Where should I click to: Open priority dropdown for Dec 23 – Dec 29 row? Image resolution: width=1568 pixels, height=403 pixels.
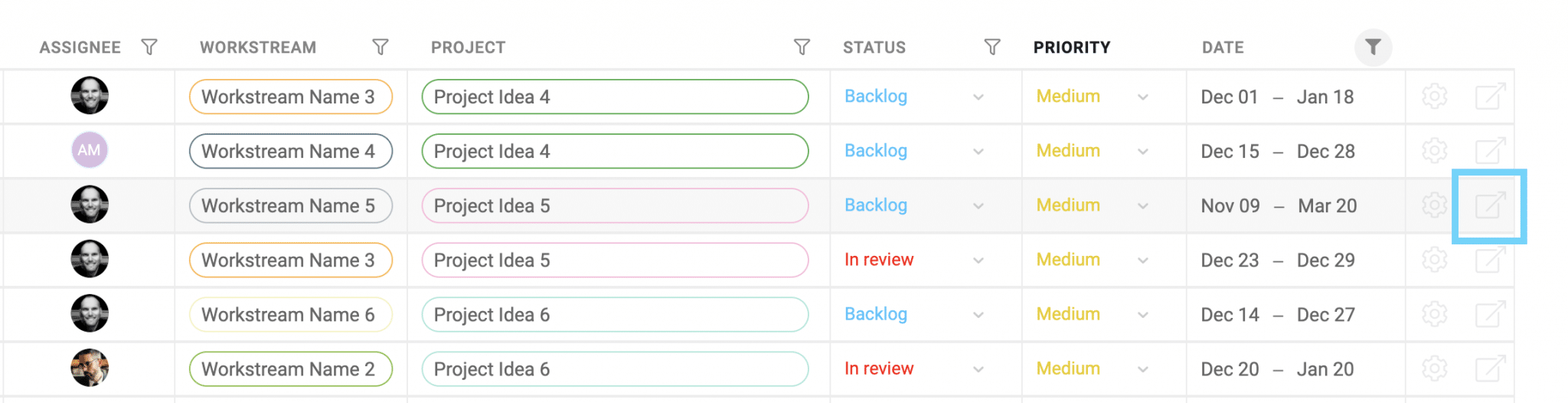1142,260
